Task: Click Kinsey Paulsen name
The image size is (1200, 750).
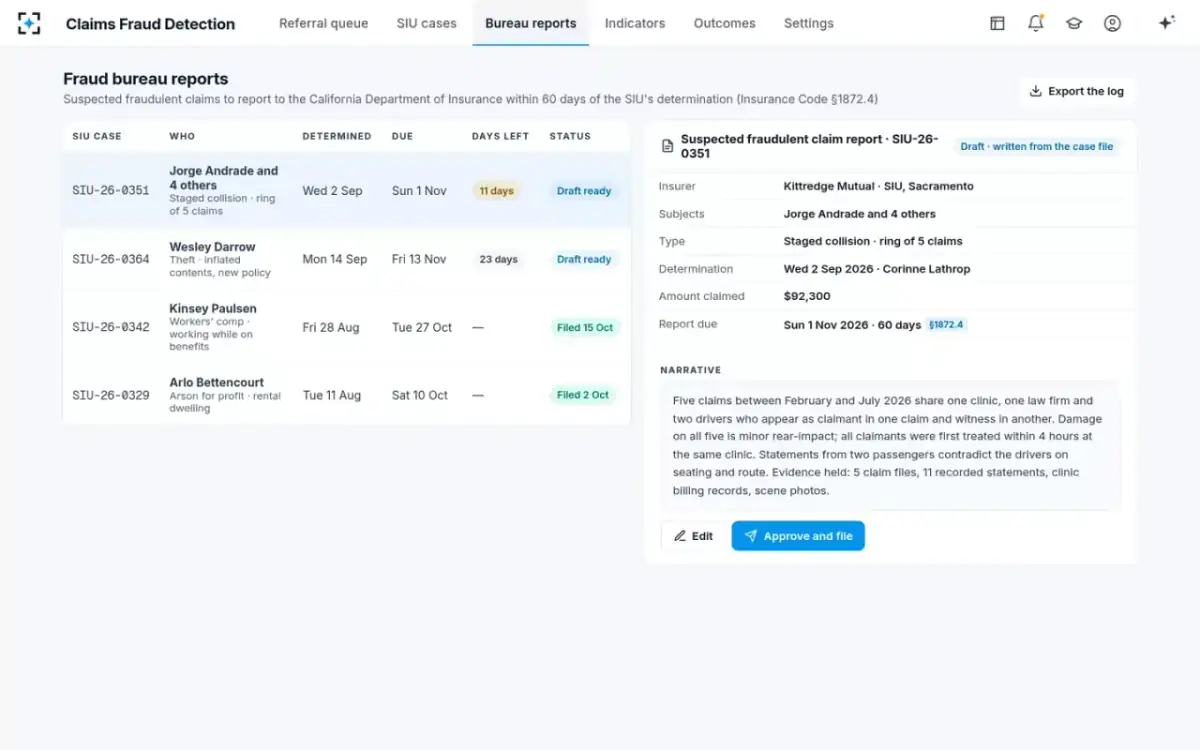Action: [213, 309]
